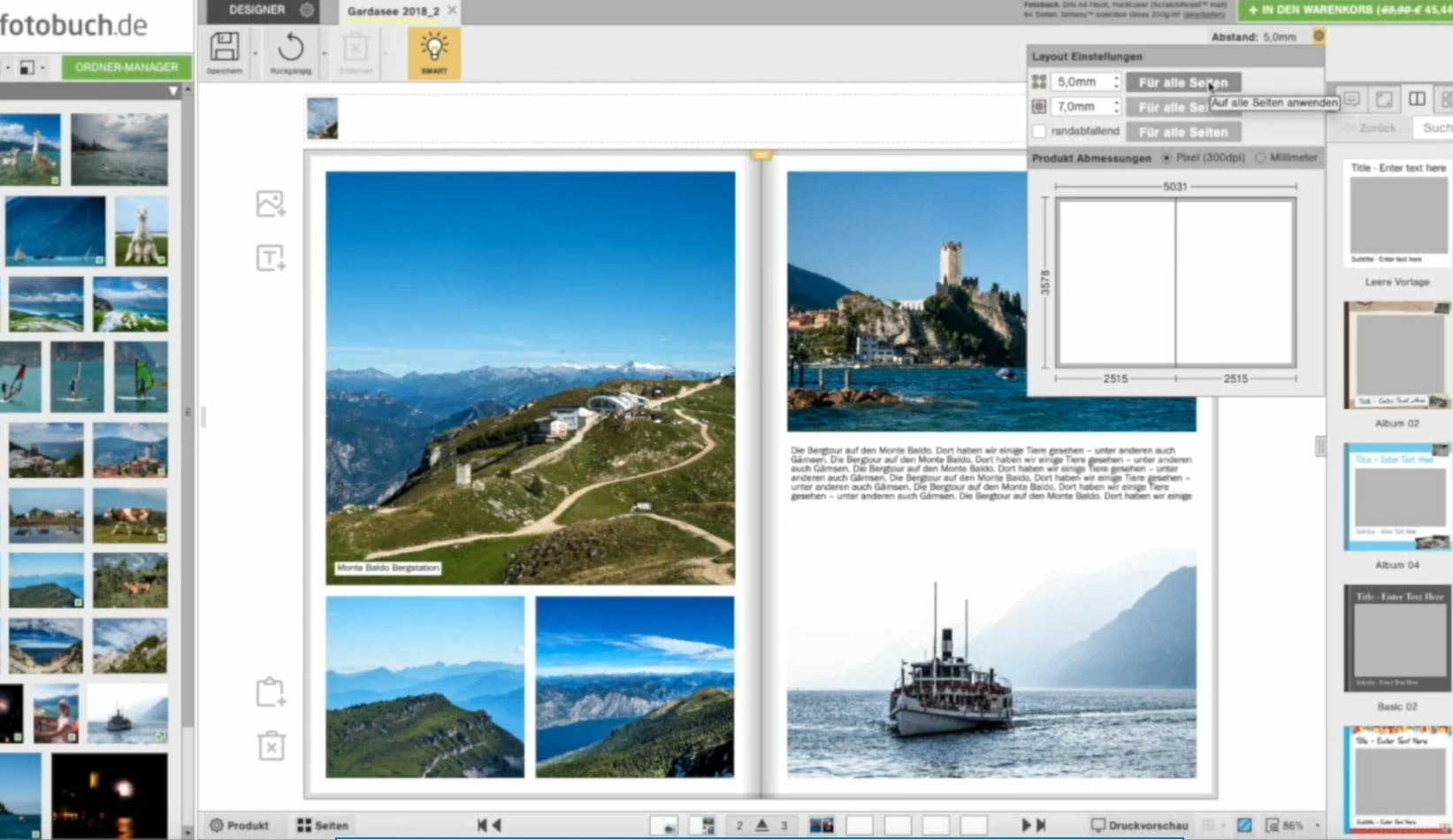The image size is (1453, 840).
Task: Click the add image placeholder icon
Action: pos(271,204)
